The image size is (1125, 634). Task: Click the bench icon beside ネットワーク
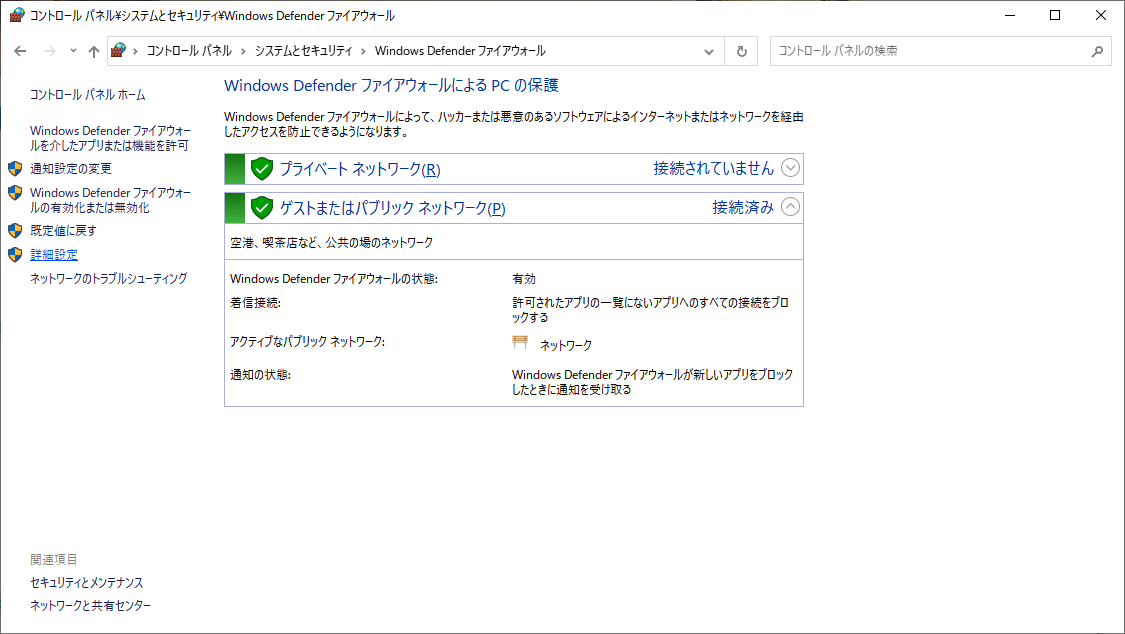[x=520, y=341]
